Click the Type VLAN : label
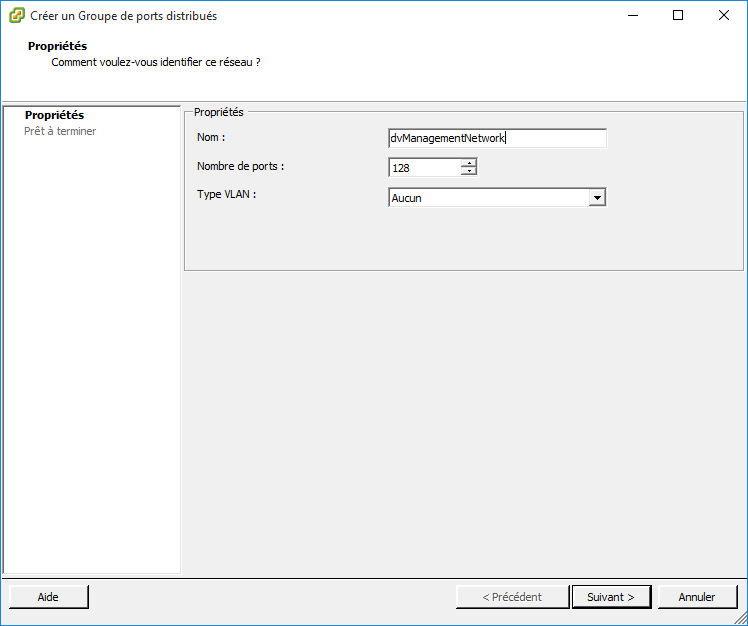Screen dimensions: 748x626 click(227, 194)
